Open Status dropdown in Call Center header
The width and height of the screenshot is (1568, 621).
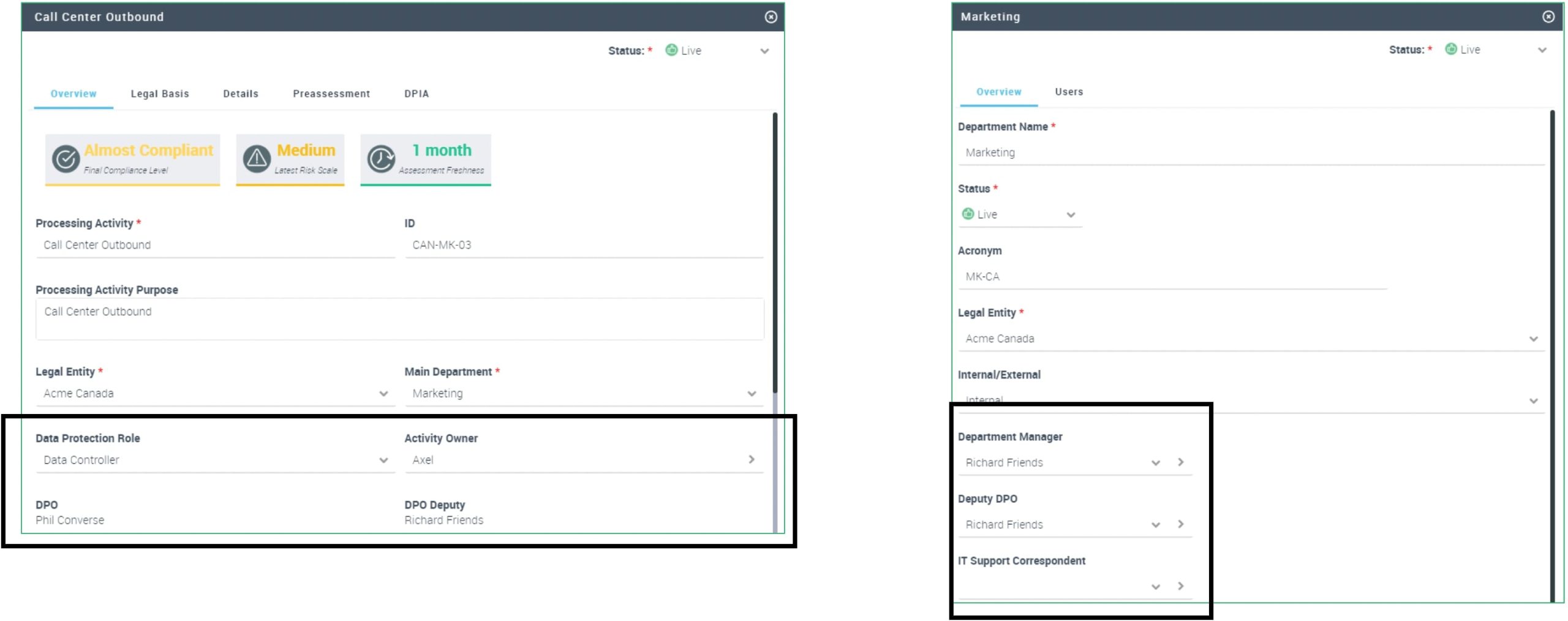click(764, 51)
